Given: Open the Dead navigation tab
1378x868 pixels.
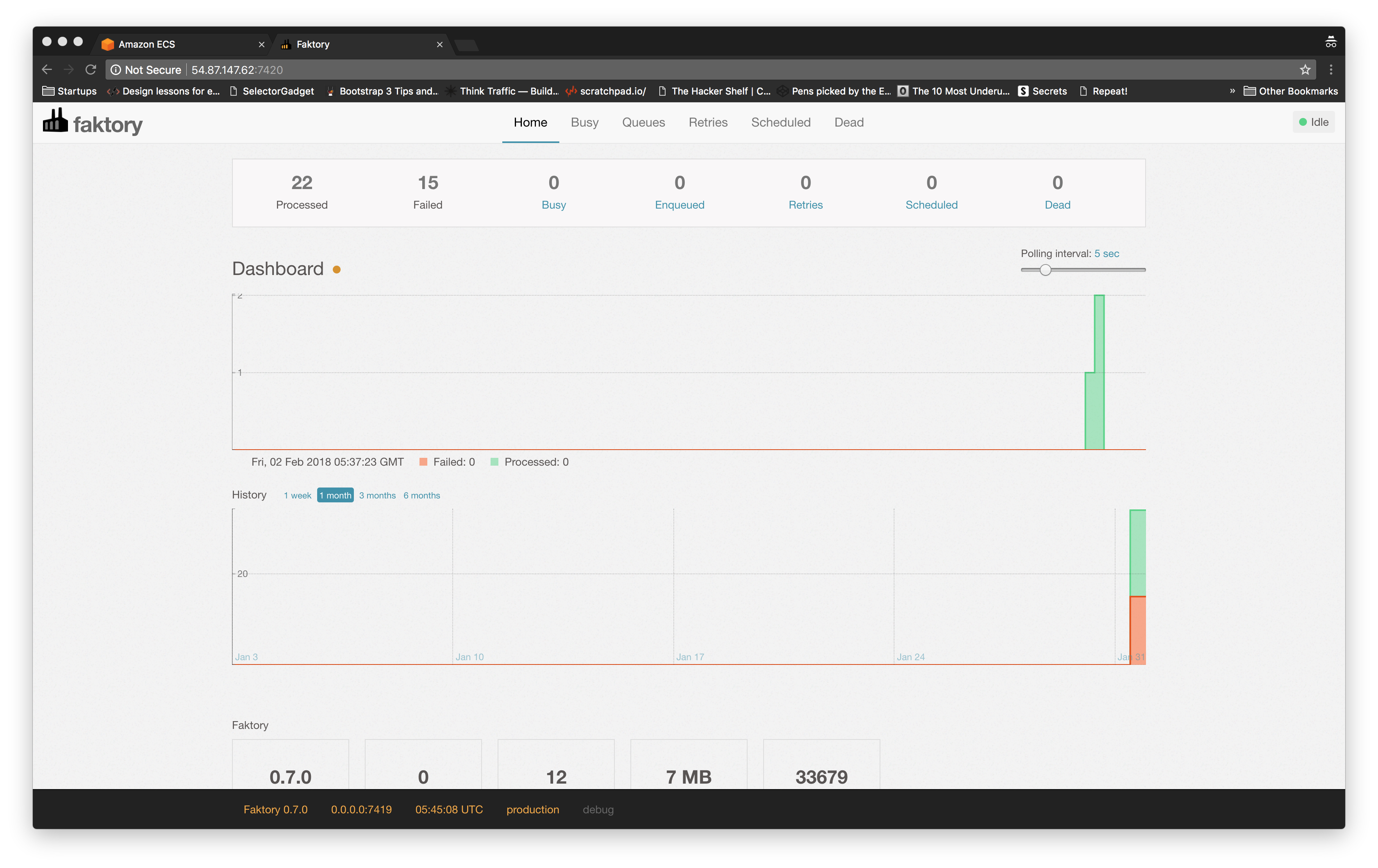Looking at the screenshot, I should [x=849, y=122].
